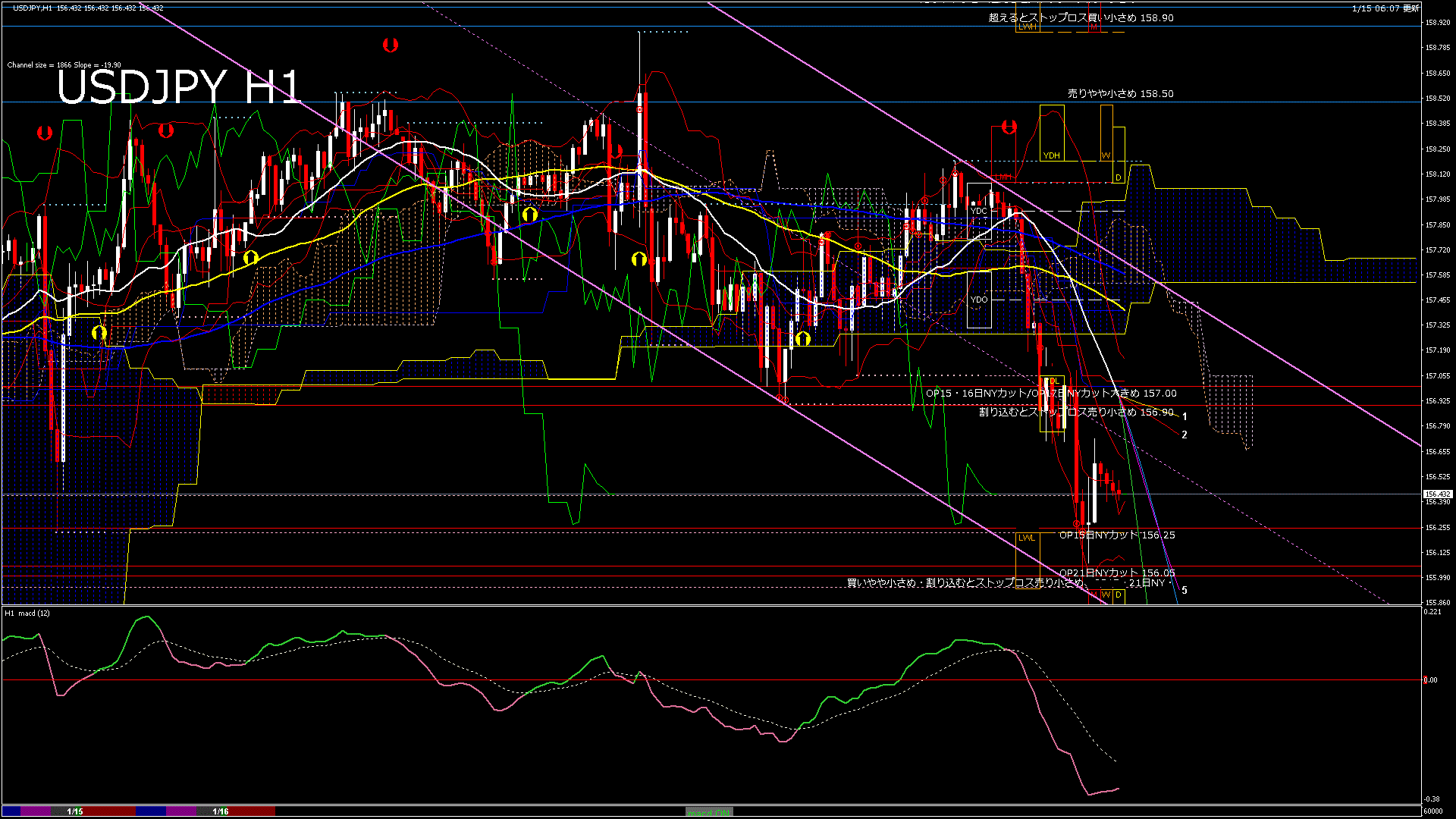Click the red signal marker beside LMH box
The height and width of the screenshot is (819, 1456).
point(1009,127)
